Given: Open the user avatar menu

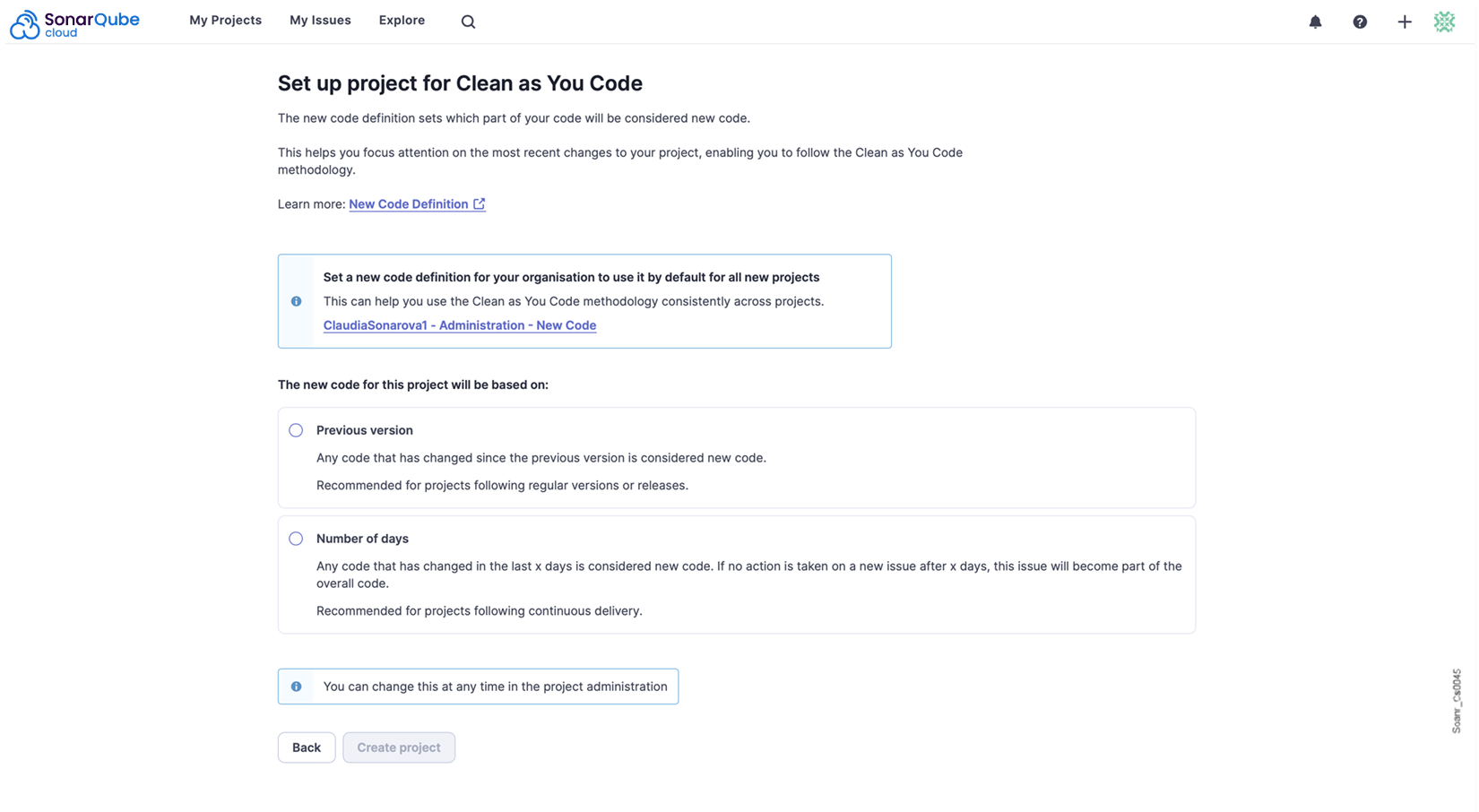Looking at the screenshot, I should 1444,22.
